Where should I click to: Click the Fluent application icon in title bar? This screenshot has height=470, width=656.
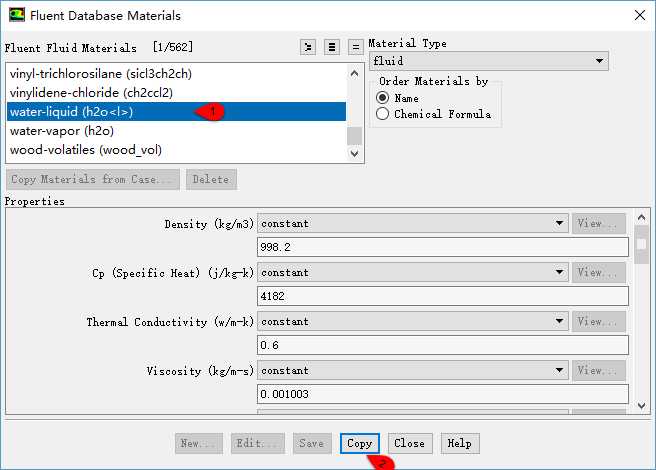pyautogui.click(x=17, y=15)
